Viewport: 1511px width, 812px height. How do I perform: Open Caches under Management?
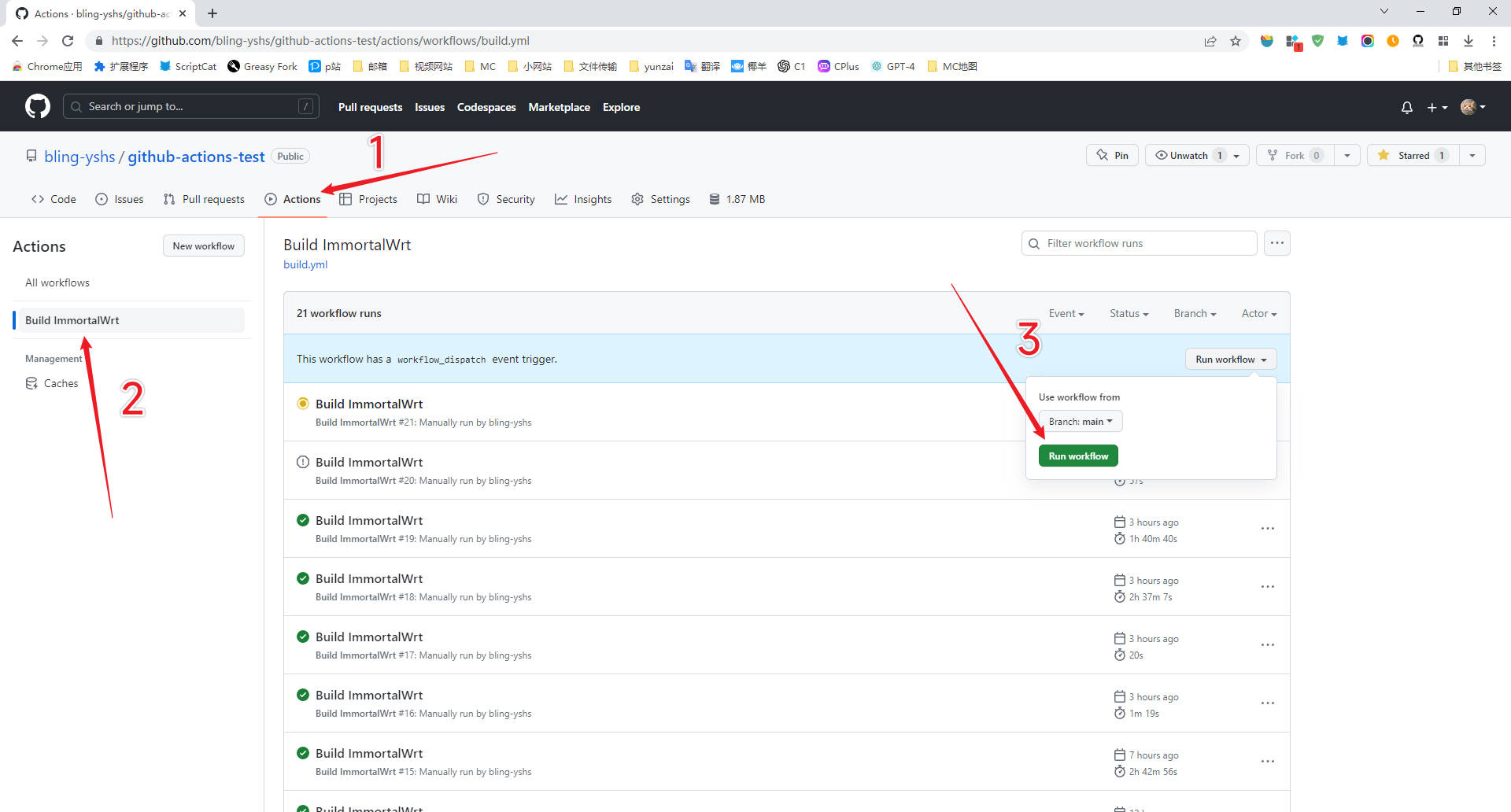(52, 383)
